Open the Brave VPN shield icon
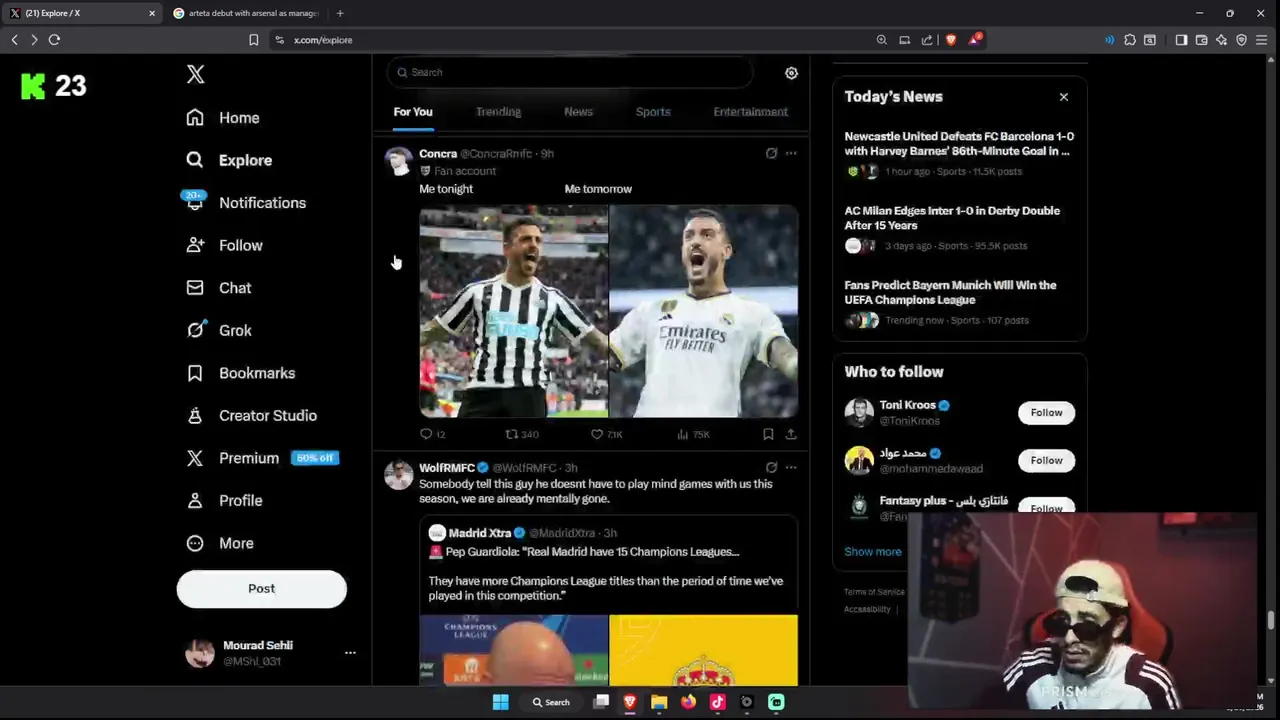Viewport: 1280px width, 720px height. point(1241,40)
